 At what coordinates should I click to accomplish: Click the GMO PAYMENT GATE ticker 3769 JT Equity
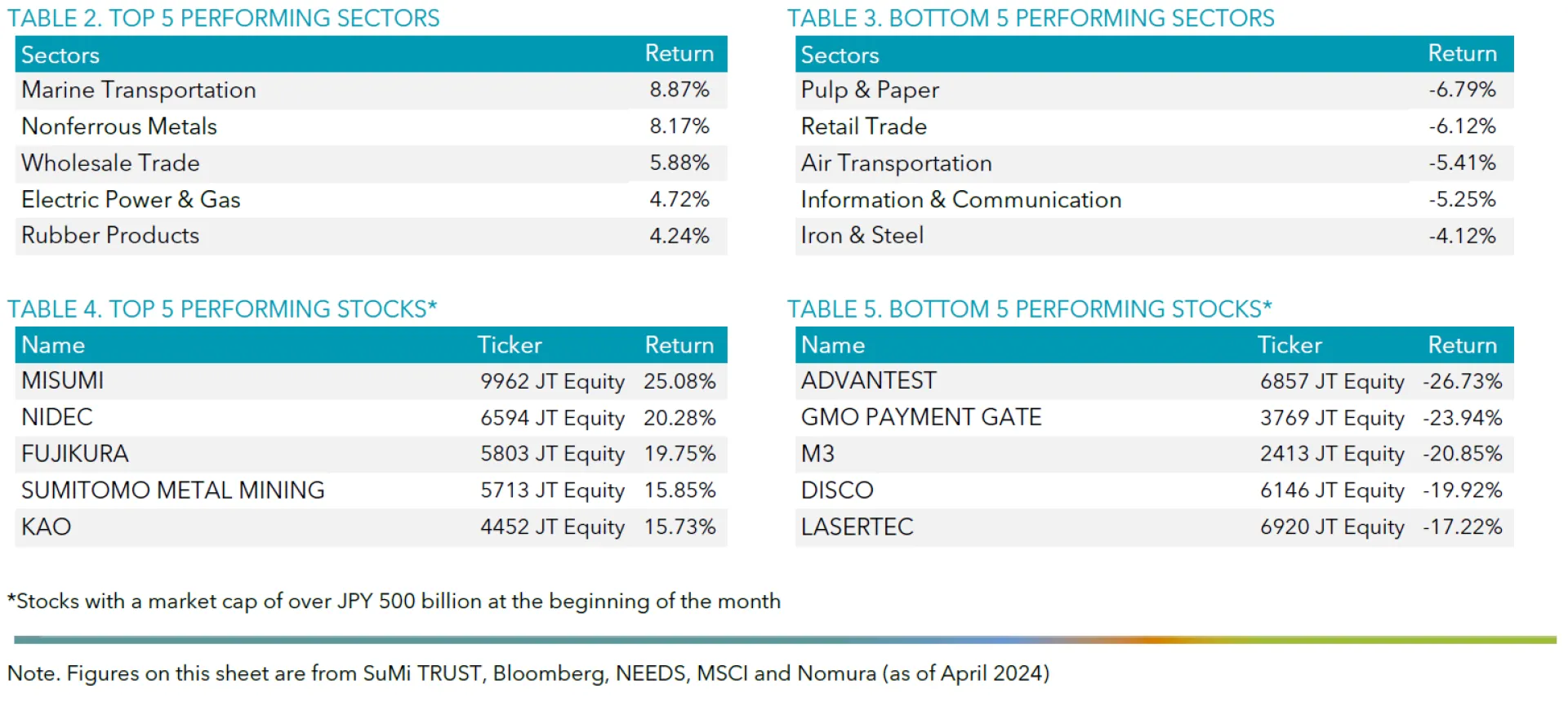[x=1332, y=418]
